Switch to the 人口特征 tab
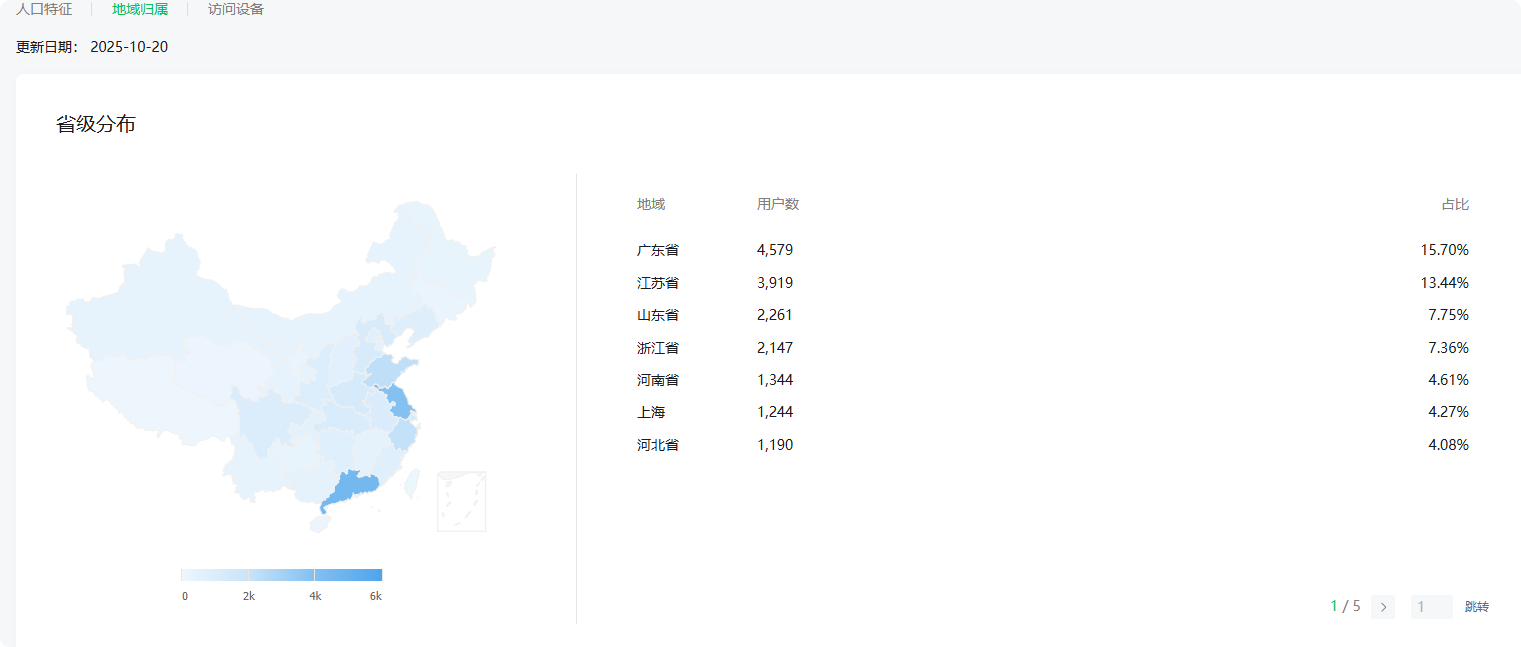This screenshot has width=1521, height=647. (x=44, y=9)
